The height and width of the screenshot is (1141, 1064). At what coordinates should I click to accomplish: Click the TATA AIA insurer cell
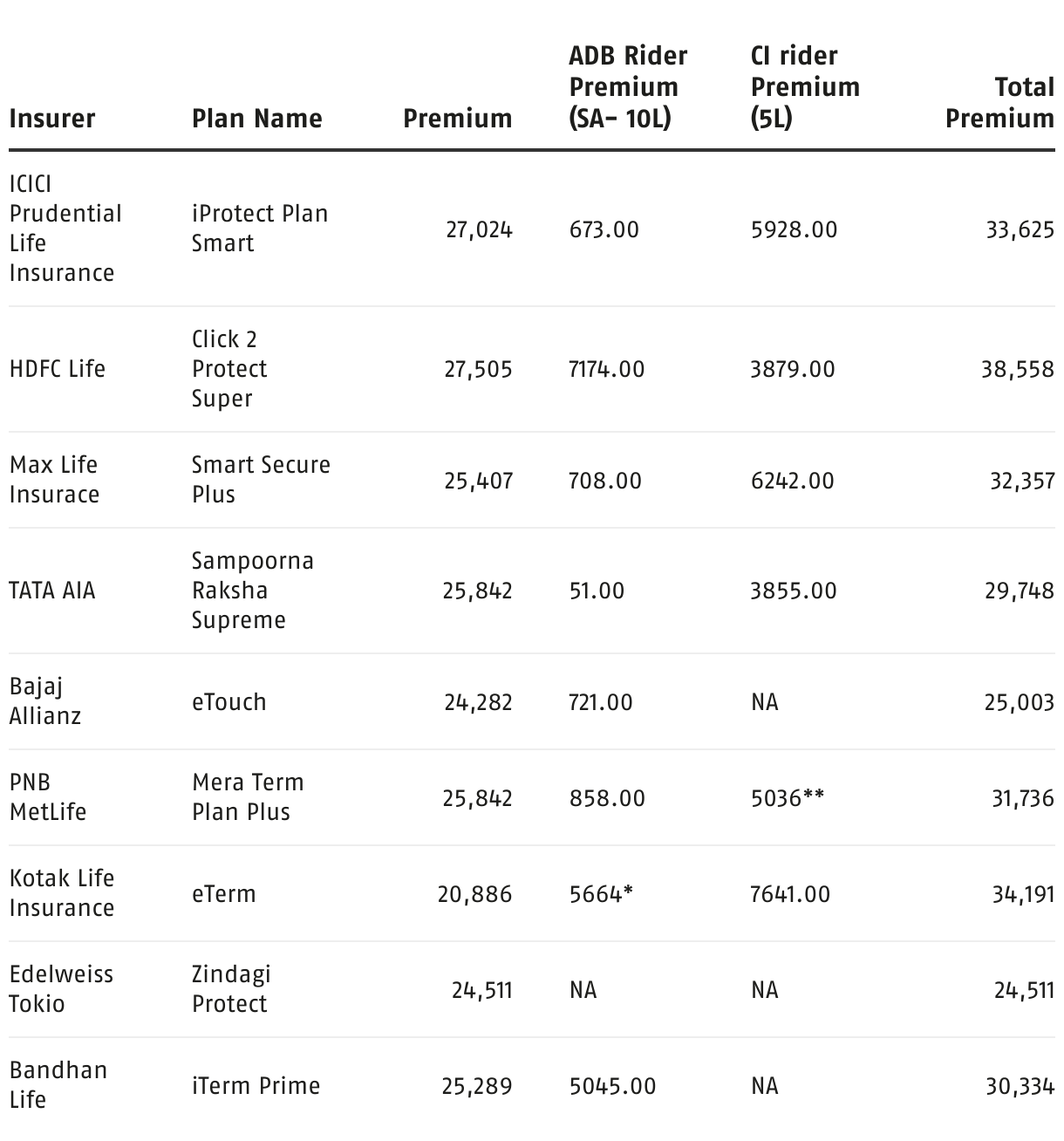(x=52, y=591)
